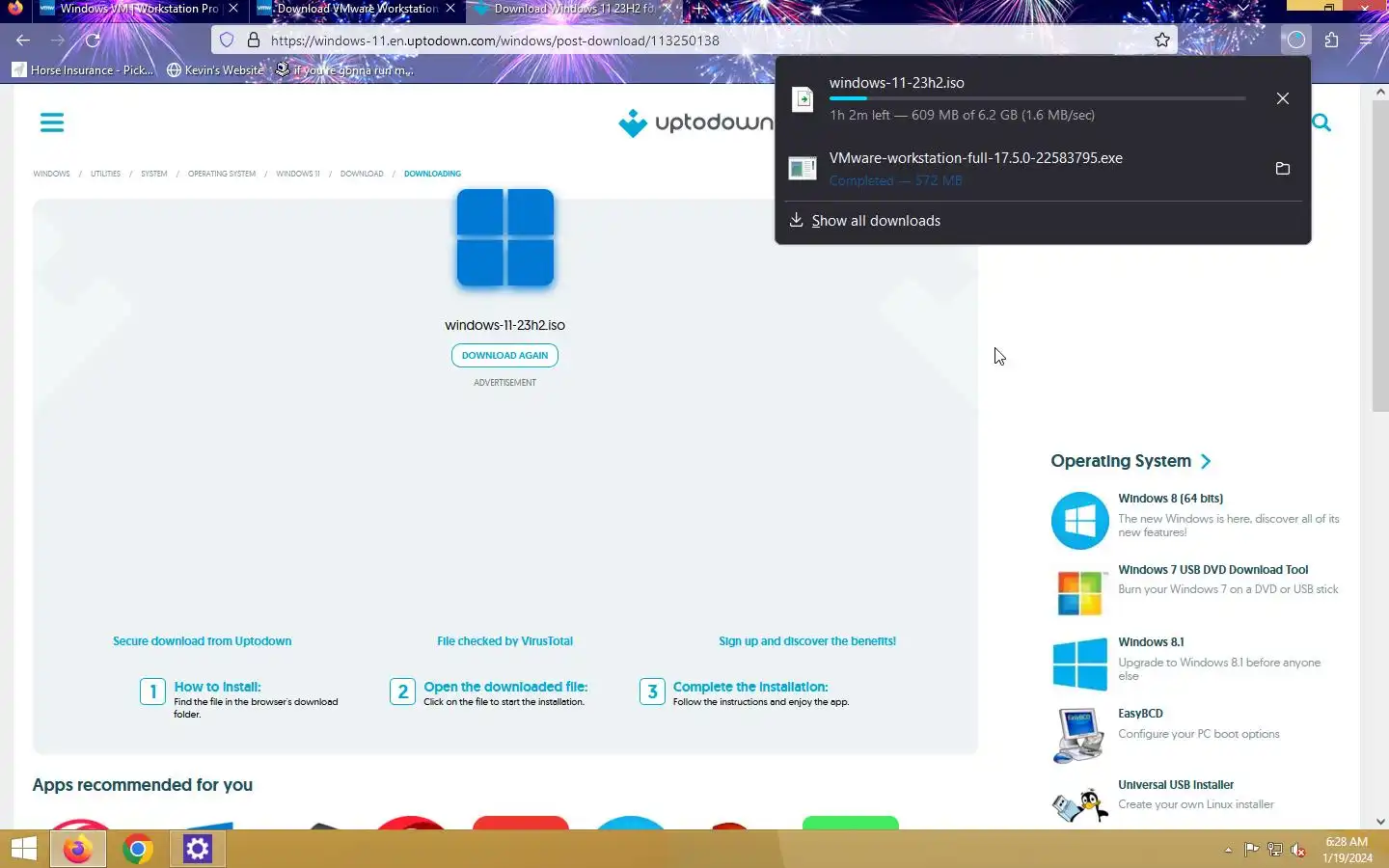The width and height of the screenshot is (1389, 868).
Task: Show VMware installer in folder
Action: click(x=1283, y=169)
